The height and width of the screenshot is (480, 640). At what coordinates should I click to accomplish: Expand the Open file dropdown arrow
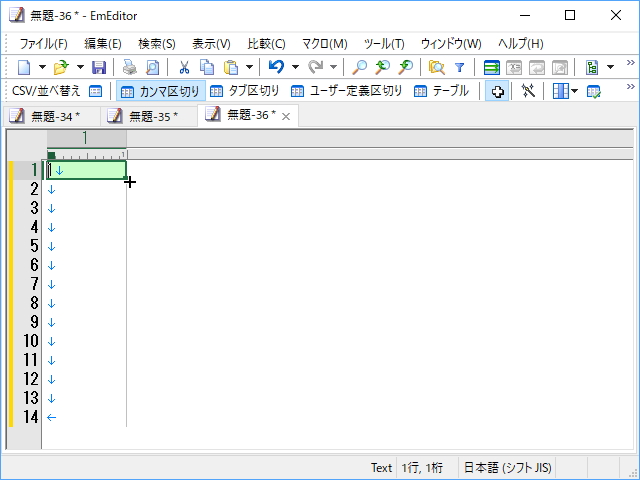pyautogui.click(x=80, y=67)
